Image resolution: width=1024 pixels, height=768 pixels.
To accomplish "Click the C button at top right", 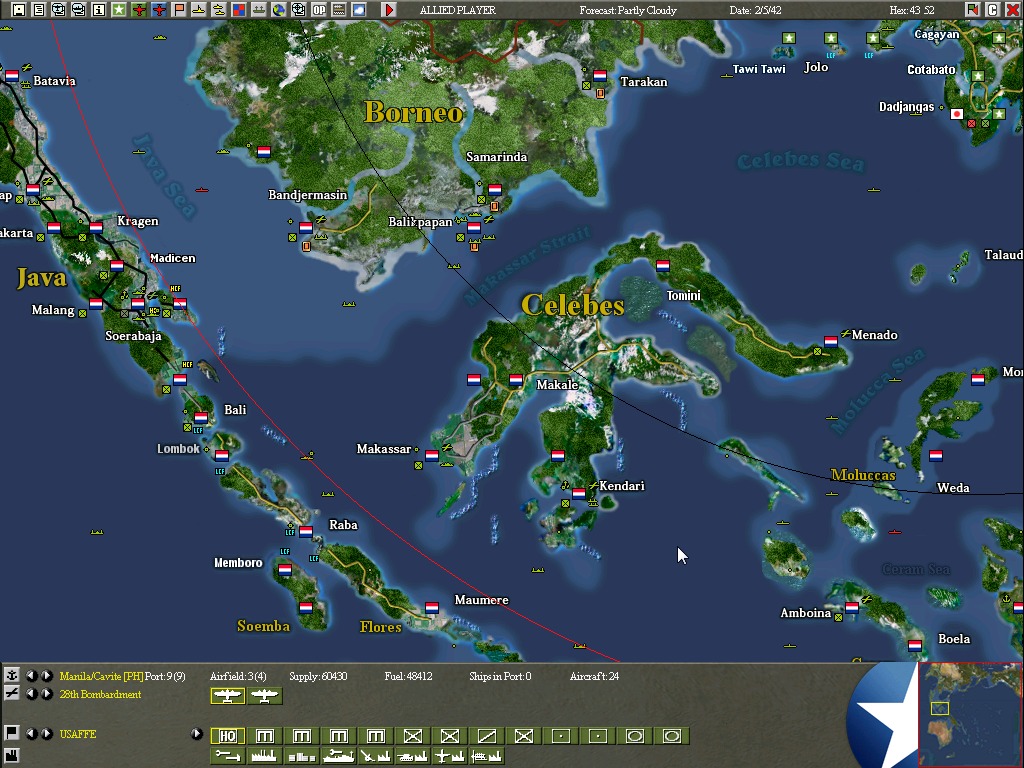I will click(992, 10).
